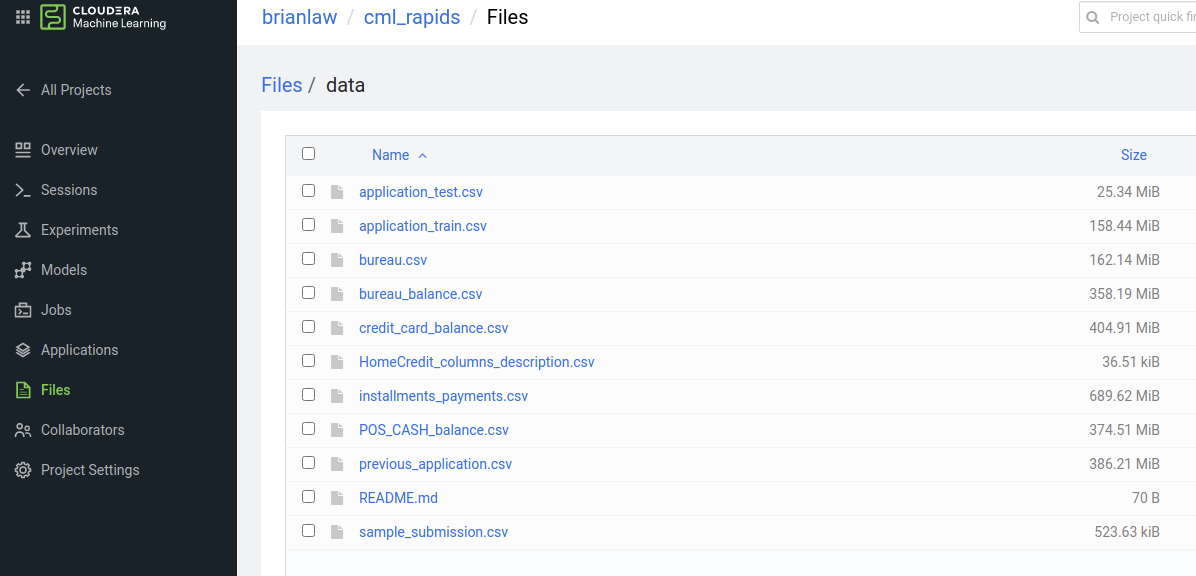Click the Size column header
The width and height of the screenshot is (1196, 576).
(x=1133, y=155)
